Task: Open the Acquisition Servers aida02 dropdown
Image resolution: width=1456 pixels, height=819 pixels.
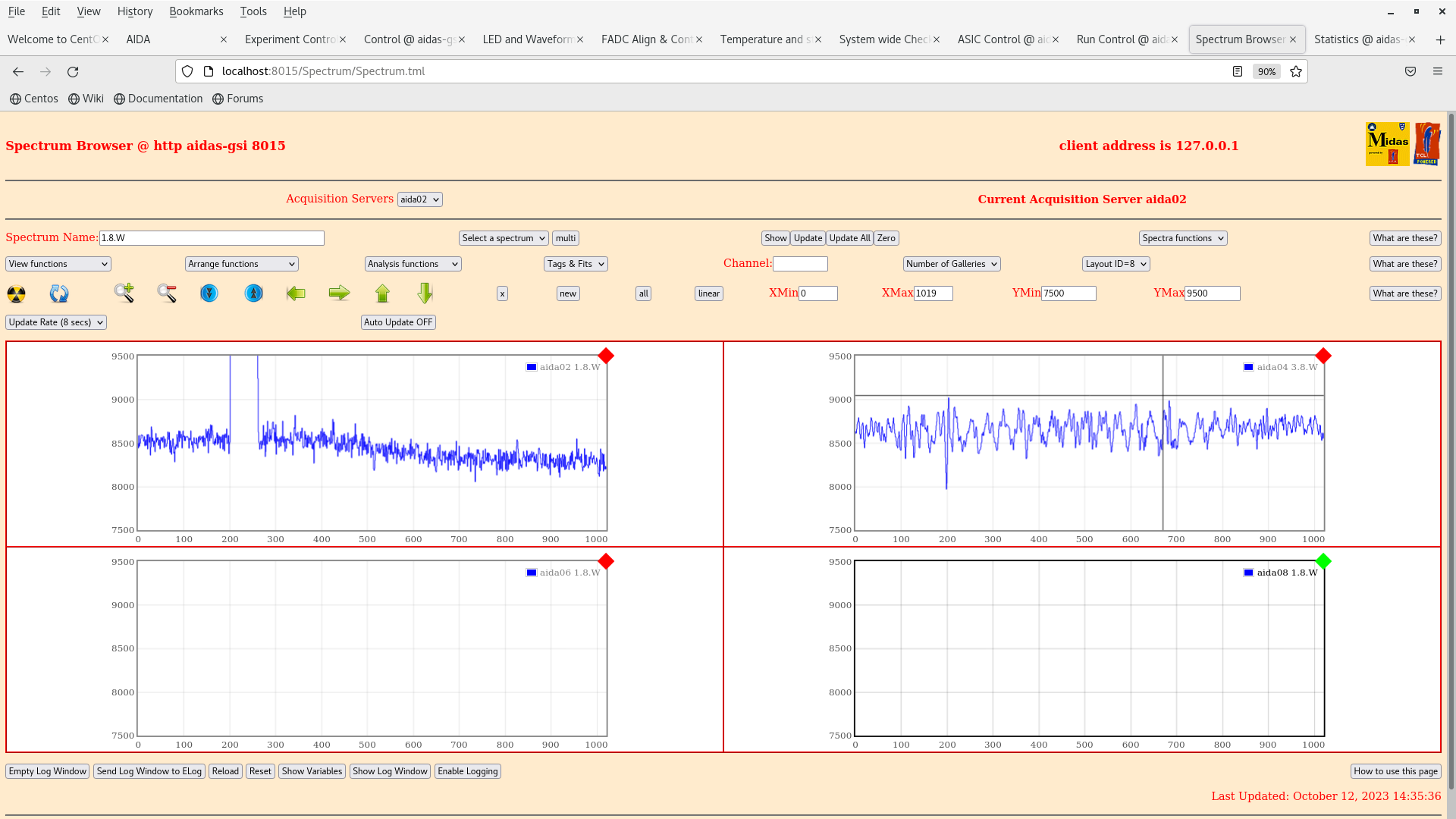Action: pos(419,199)
